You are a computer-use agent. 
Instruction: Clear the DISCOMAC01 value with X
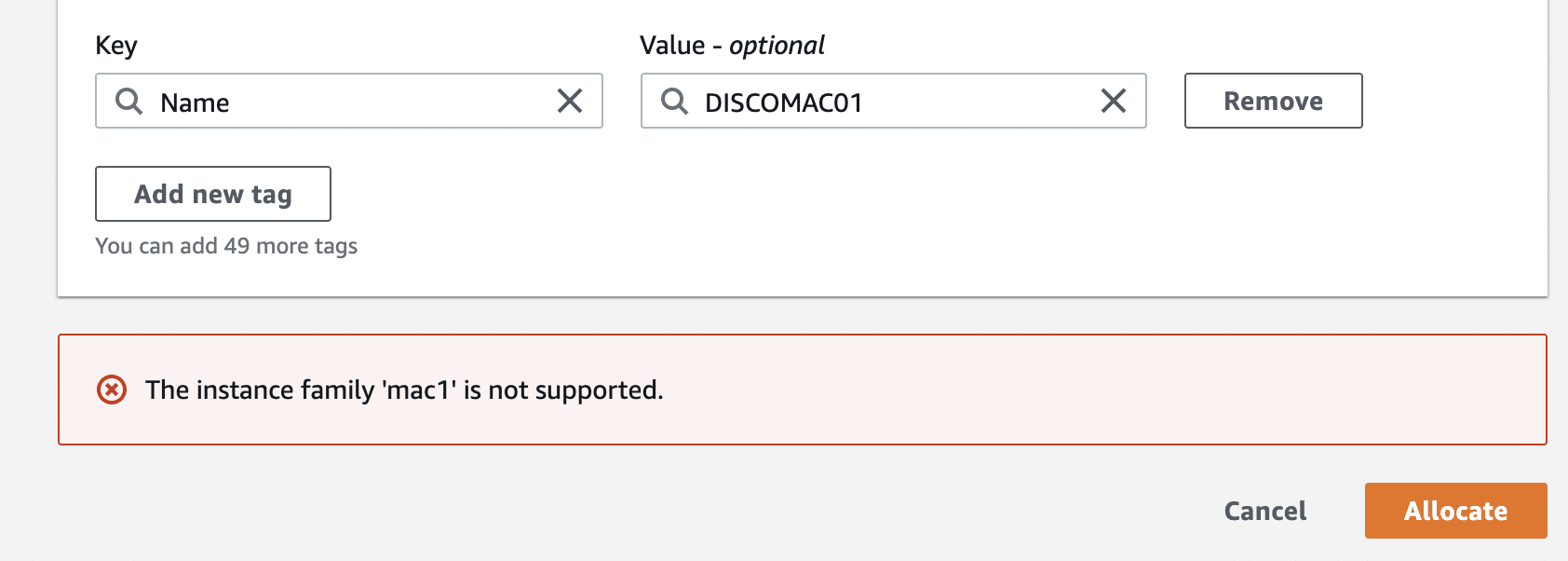point(1114,101)
